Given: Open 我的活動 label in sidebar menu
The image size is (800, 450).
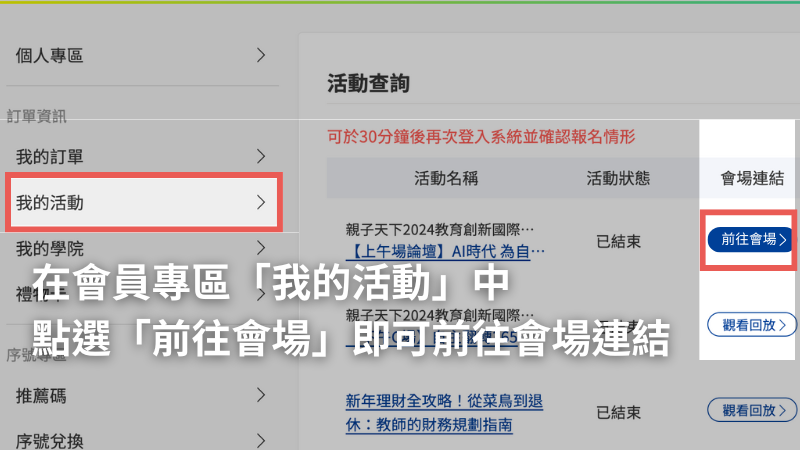Looking at the screenshot, I should pyautogui.click(x=49, y=203).
